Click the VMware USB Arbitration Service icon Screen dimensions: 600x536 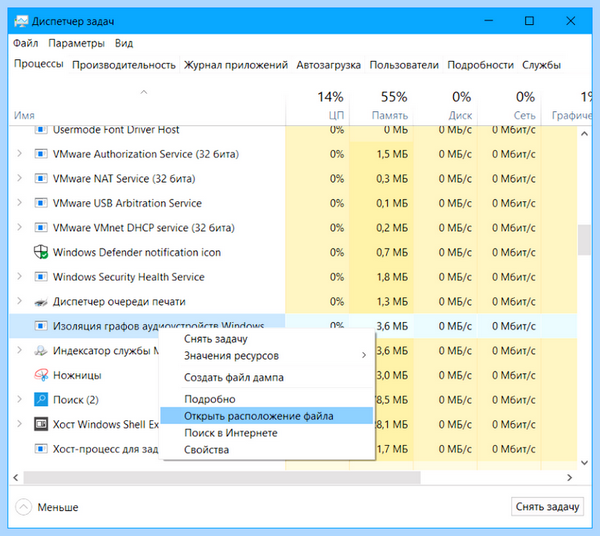coord(41,203)
